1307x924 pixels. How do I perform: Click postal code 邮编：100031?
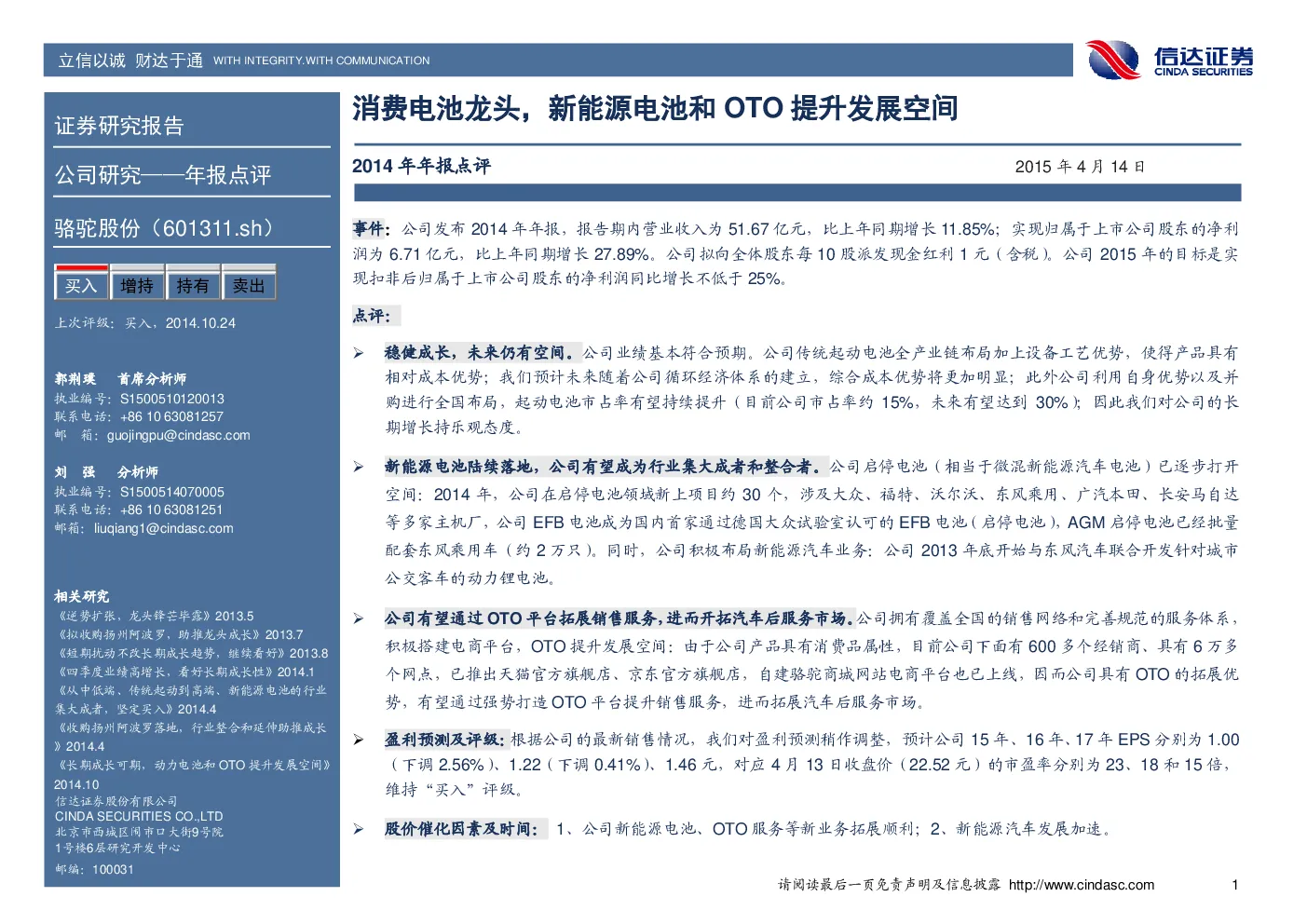coord(94,869)
